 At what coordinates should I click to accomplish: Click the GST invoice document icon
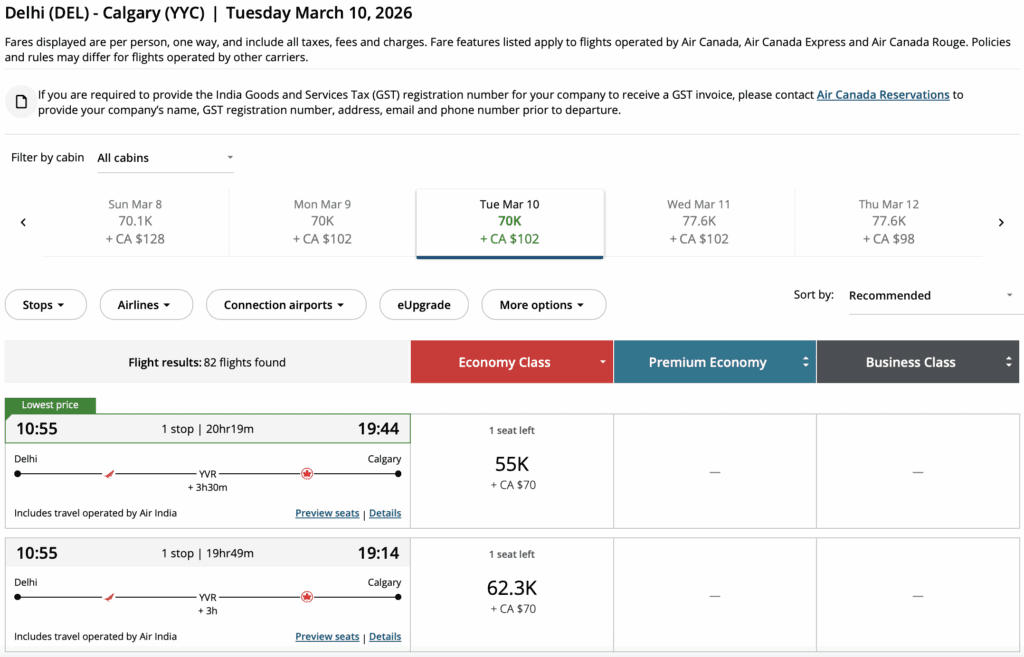pyautogui.click(x=20, y=101)
